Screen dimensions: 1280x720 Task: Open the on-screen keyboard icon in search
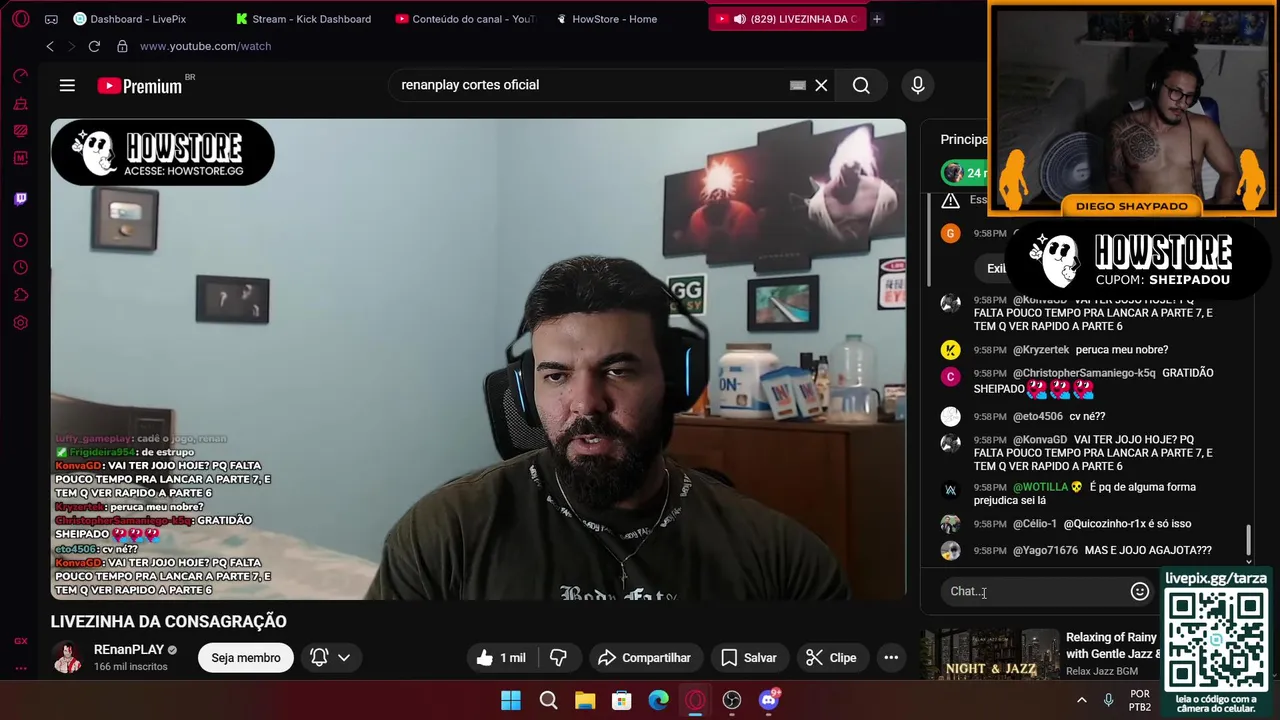[797, 85]
